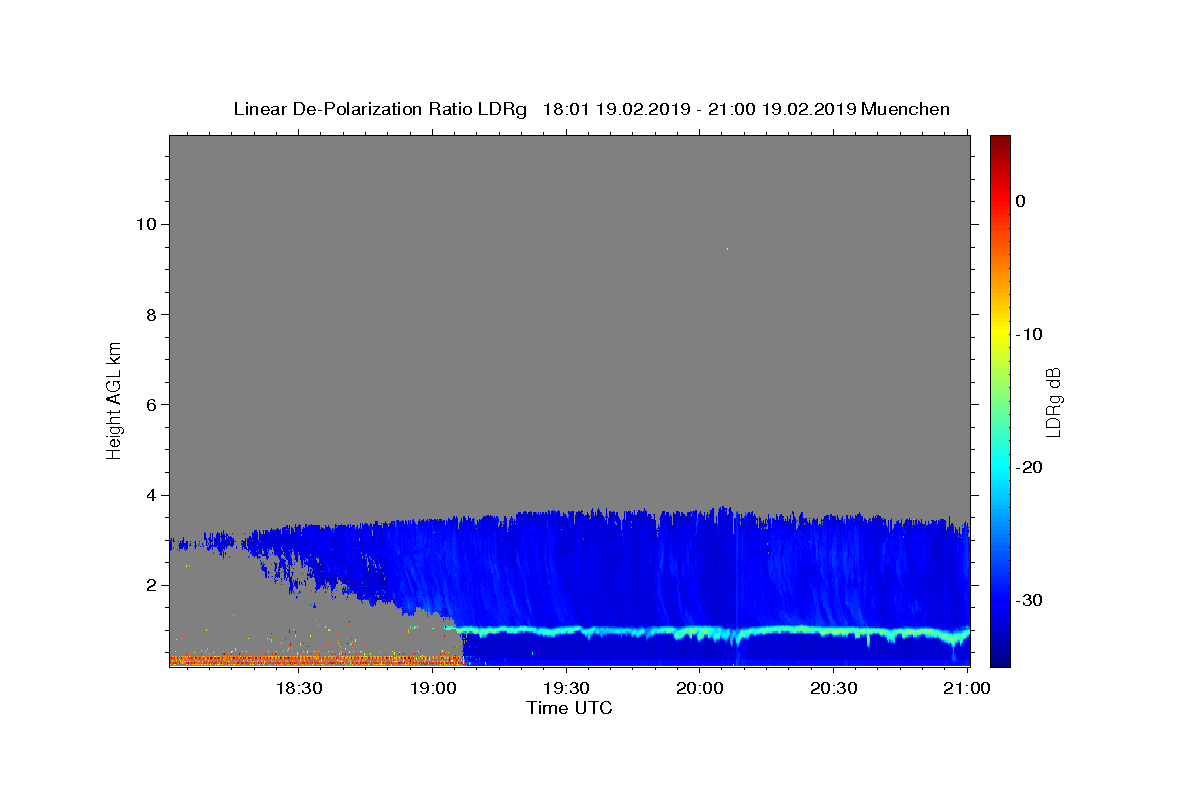Click the start date "18:01 19.02.2019" in title
This screenshot has height=800, width=1200.
click(x=616, y=109)
